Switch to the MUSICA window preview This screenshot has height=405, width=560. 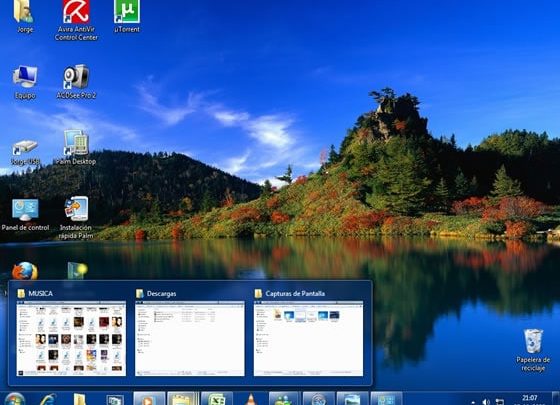coord(71,333)
